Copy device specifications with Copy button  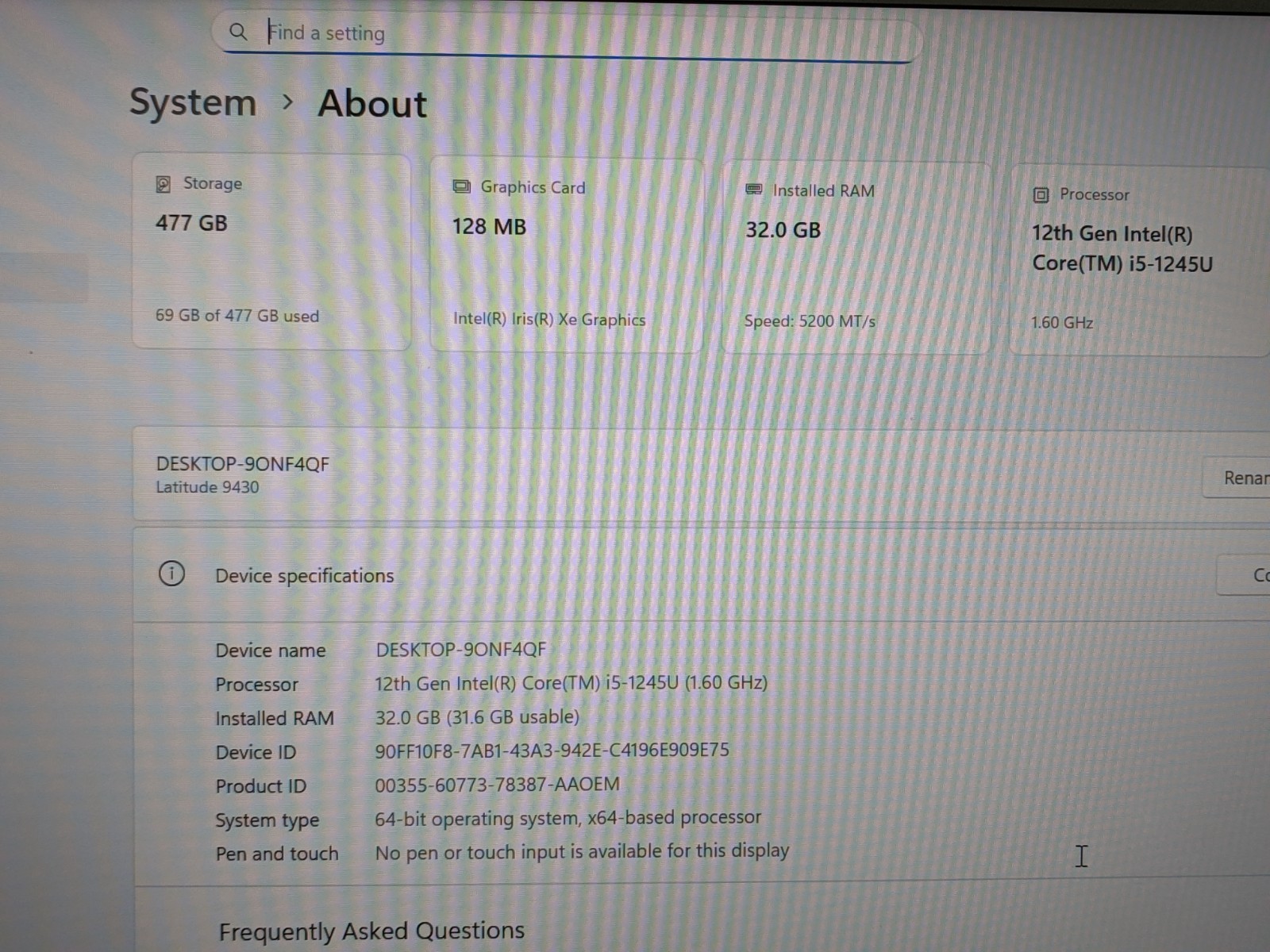pyautogui.click(x=1245, y=575)
